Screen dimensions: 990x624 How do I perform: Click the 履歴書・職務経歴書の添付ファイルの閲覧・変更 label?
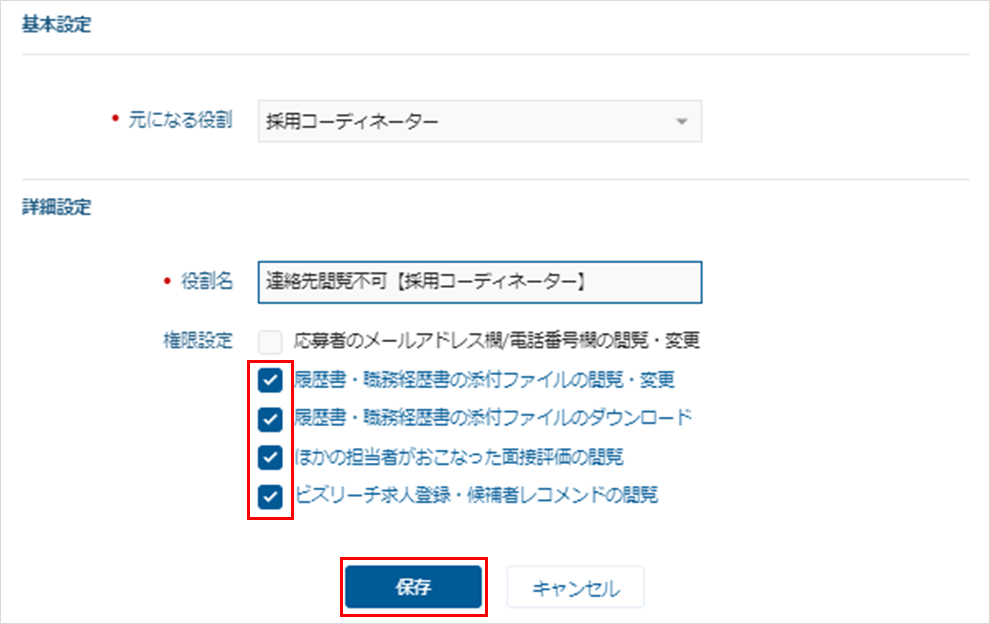point(484,380)
